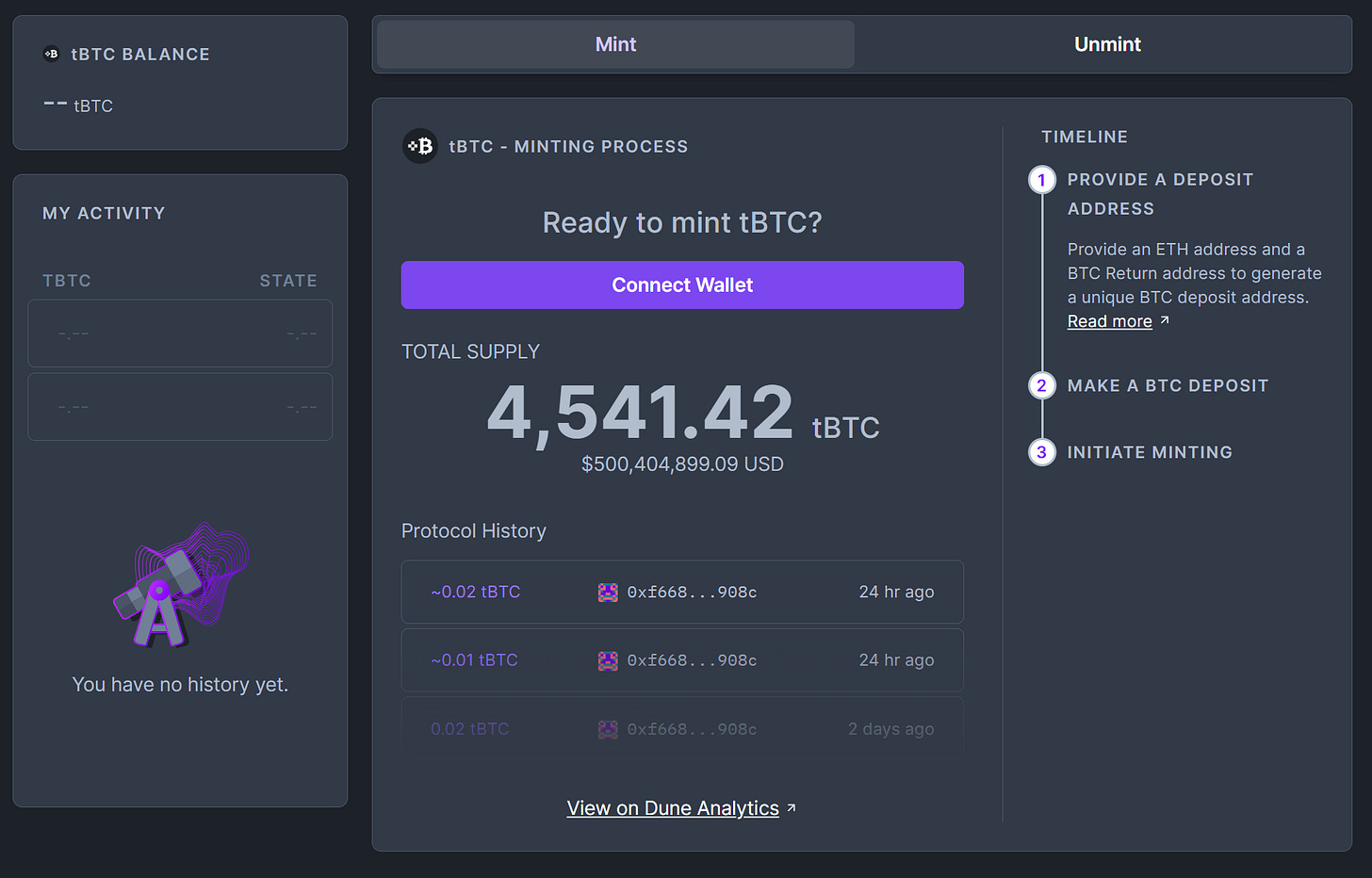The height and width of the screenshot is (878, 1372).
Task: Click the You have no history yet message
Action: [x=180, y=685]
